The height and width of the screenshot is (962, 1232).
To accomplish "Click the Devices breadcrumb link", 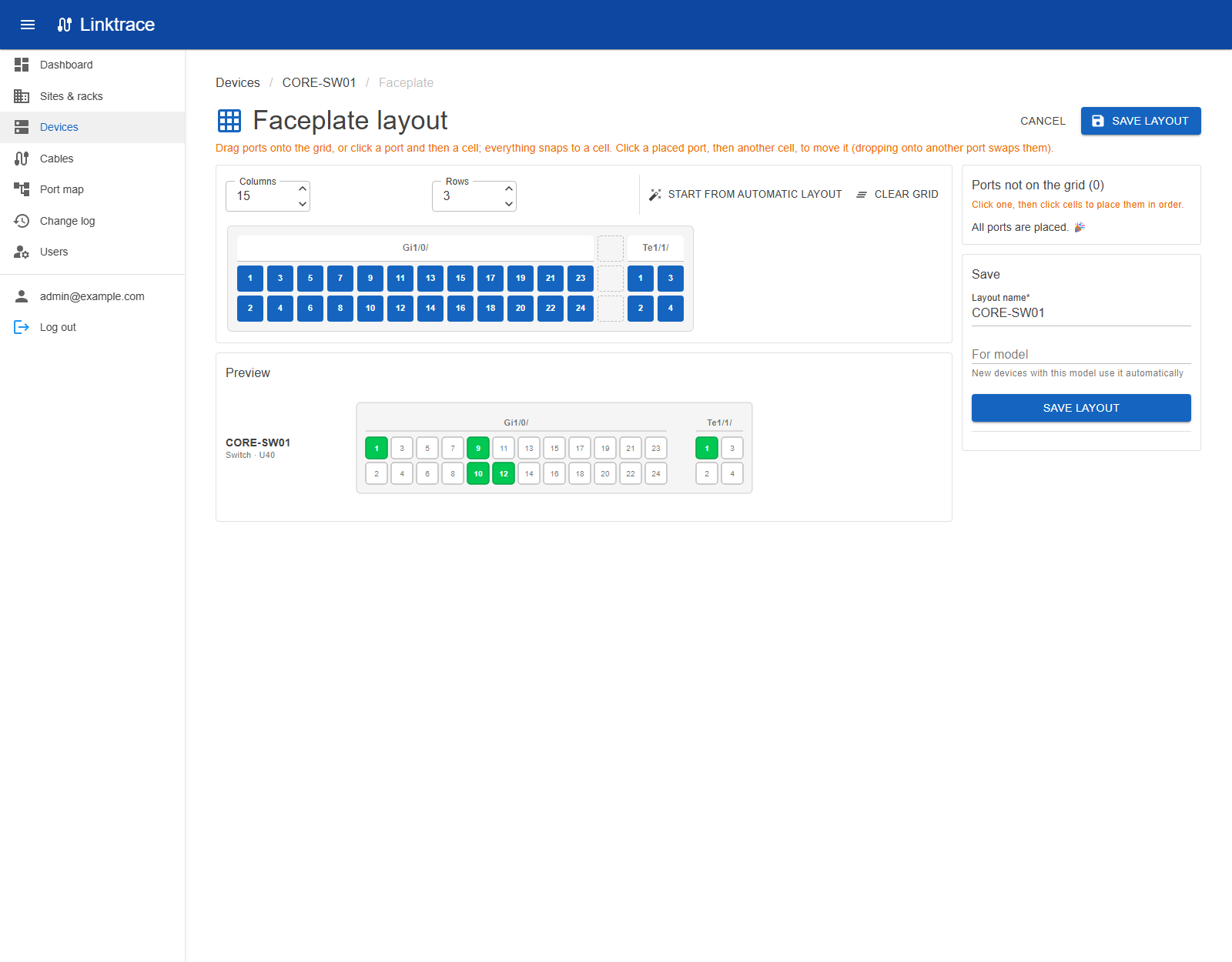I will pyautogui.click(x=238, y=82).
